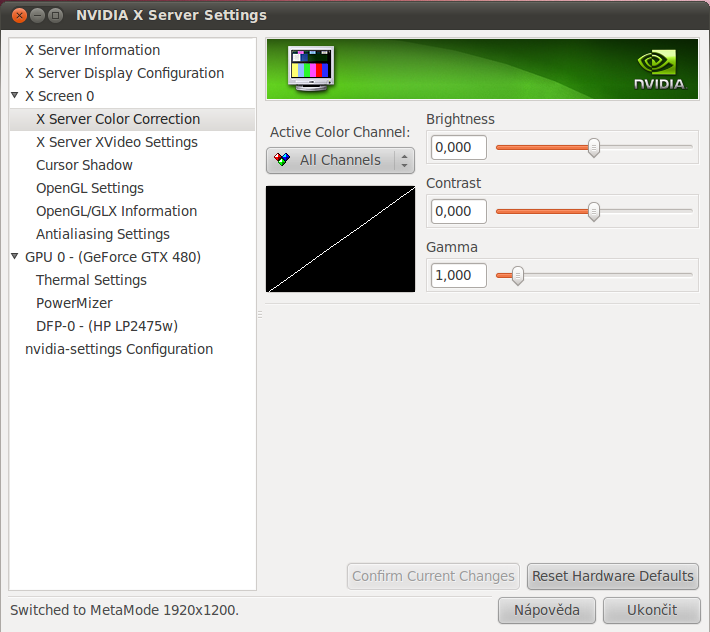Click the Brightness label

point(460,119)
